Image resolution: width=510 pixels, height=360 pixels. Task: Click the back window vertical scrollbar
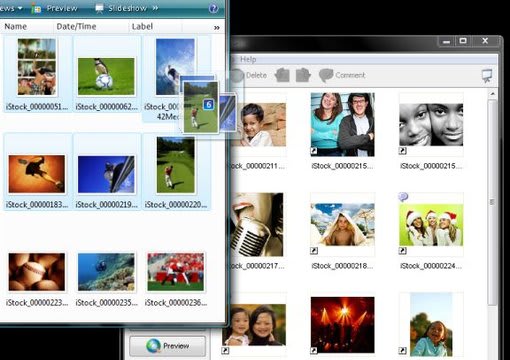492,202
